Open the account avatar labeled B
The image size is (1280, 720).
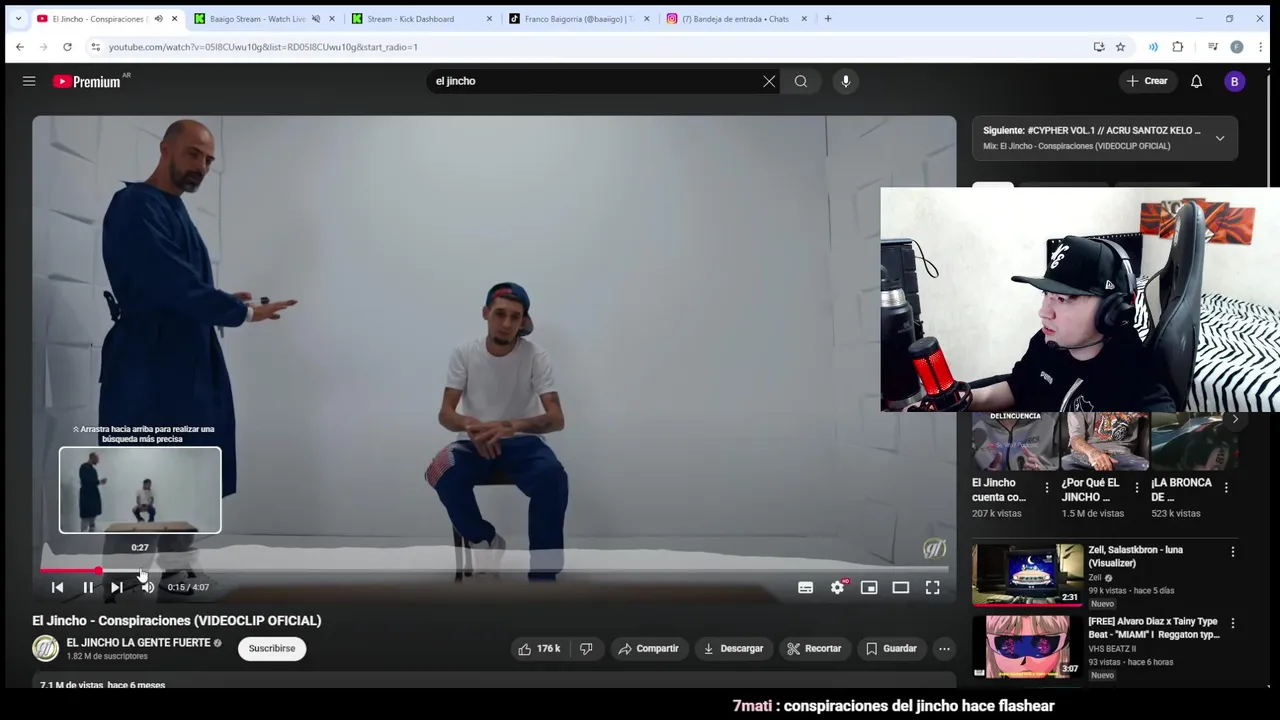(1235, 82)
